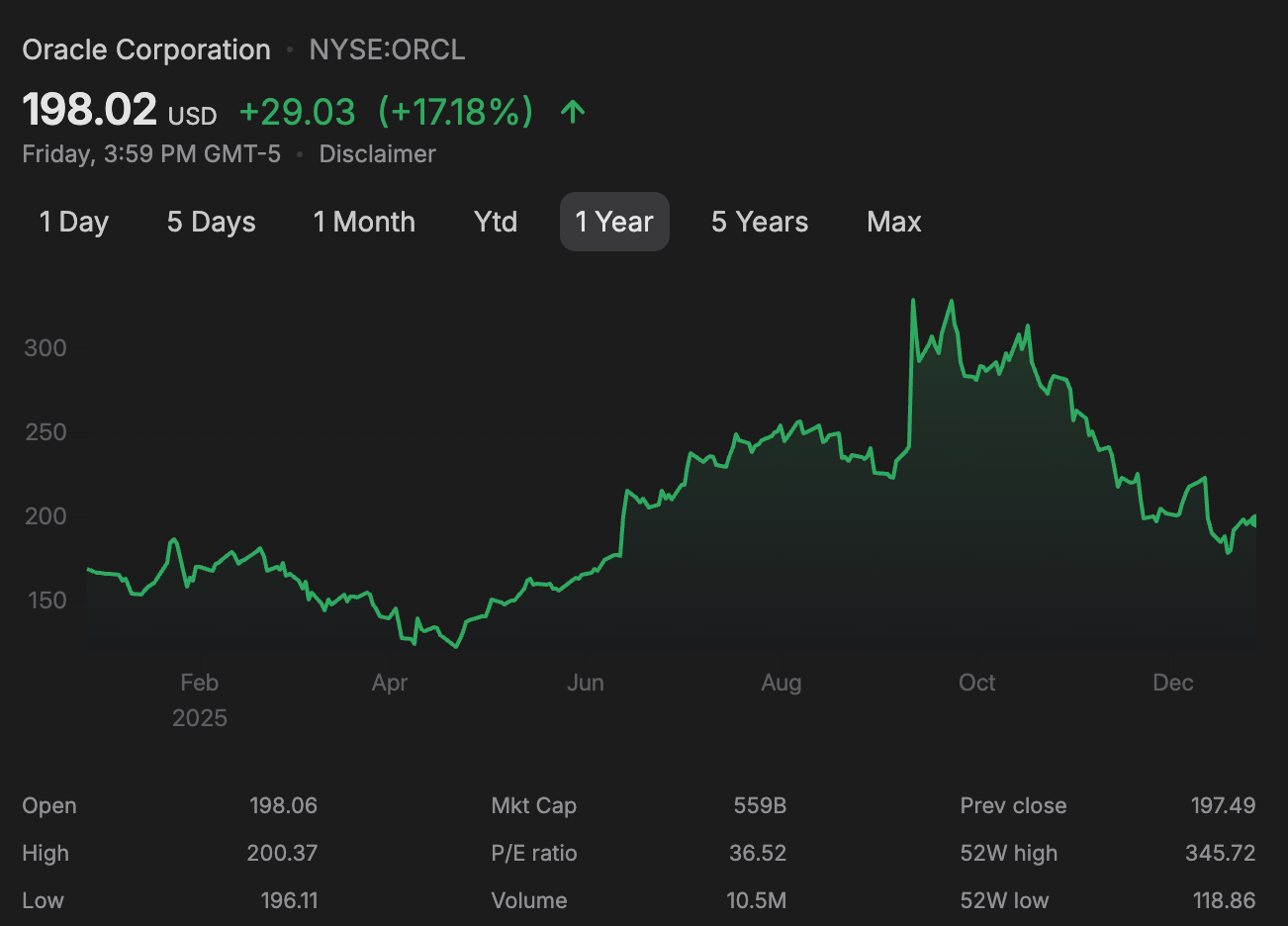
Task: Click the 52W high value 345.72
Action: pyautogui.click(x=1221, y=853)
